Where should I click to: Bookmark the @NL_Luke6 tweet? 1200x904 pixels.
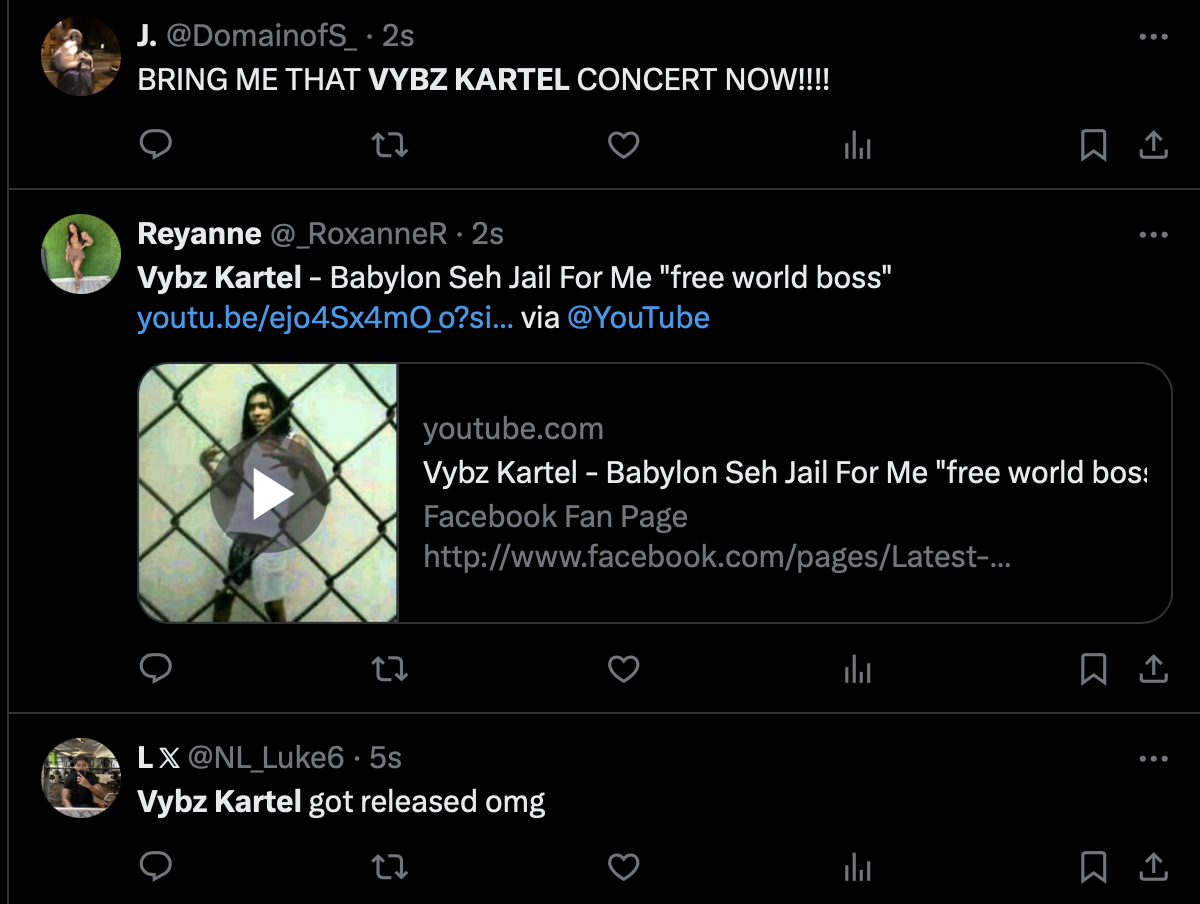[1093, 867]
